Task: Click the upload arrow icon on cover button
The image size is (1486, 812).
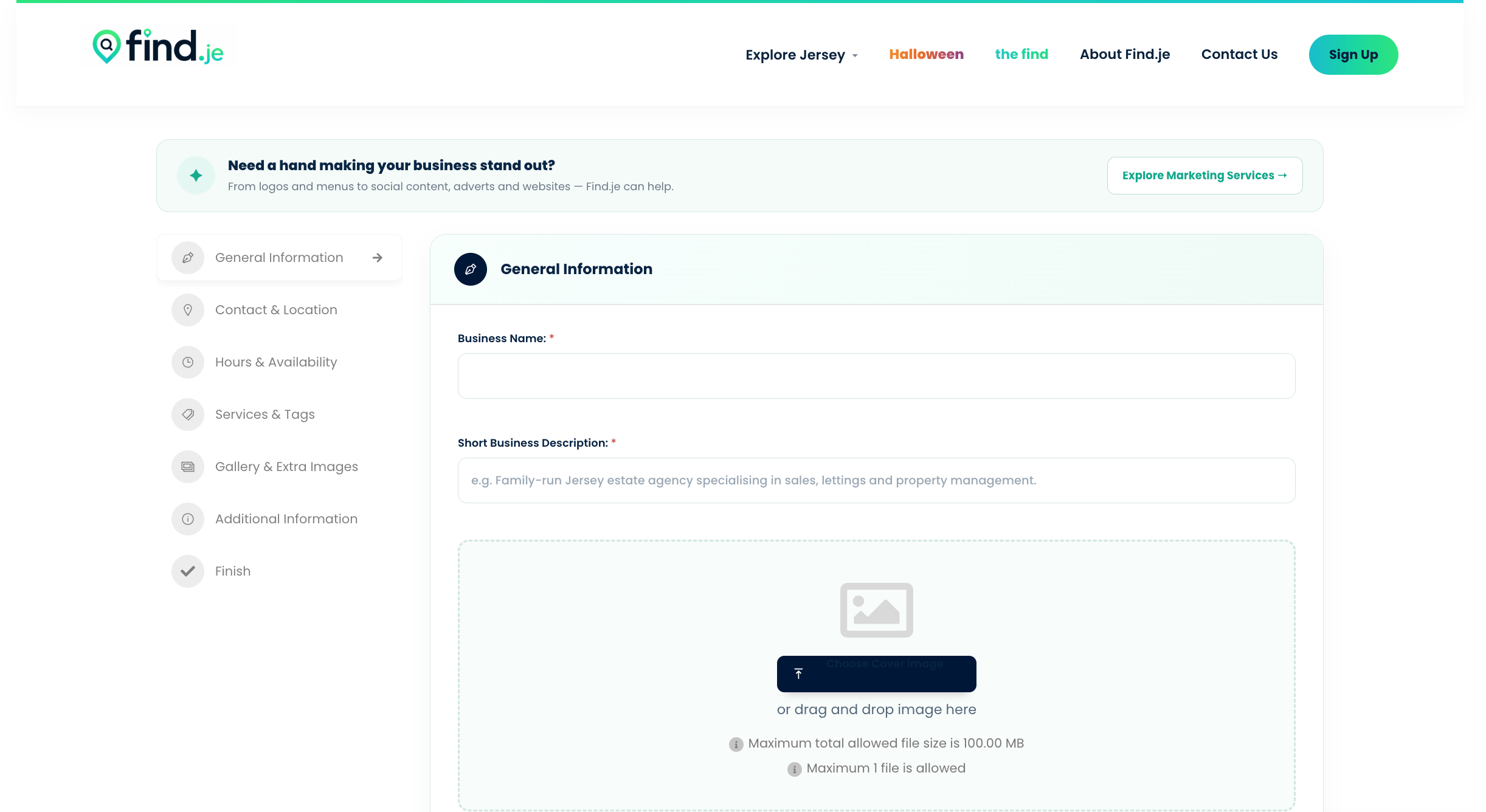Action: coord(798,673)
